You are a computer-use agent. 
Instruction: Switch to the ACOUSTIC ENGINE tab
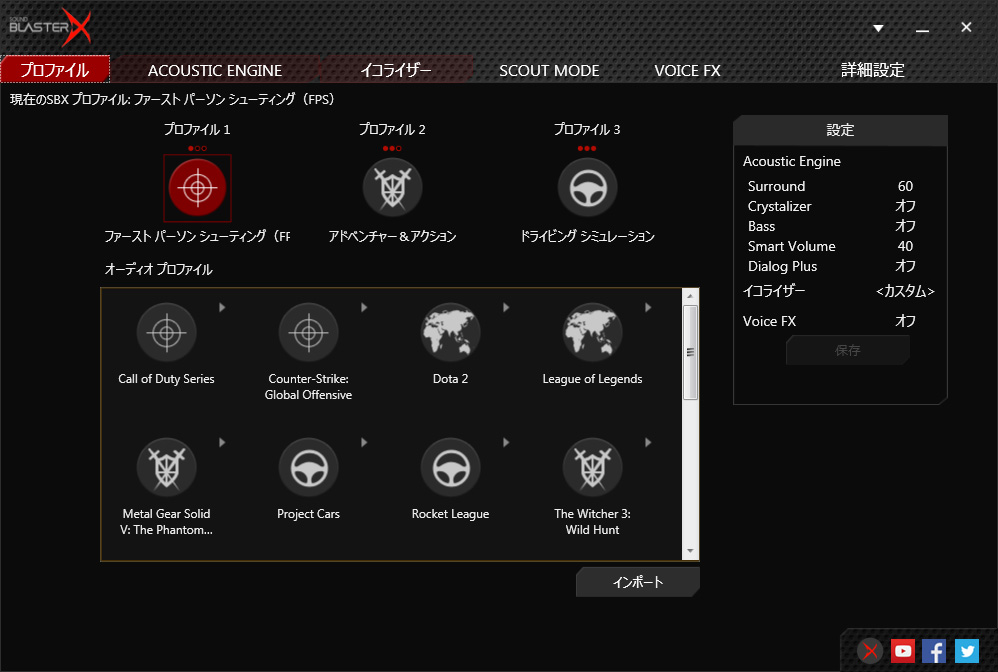(x=215, y=70)
